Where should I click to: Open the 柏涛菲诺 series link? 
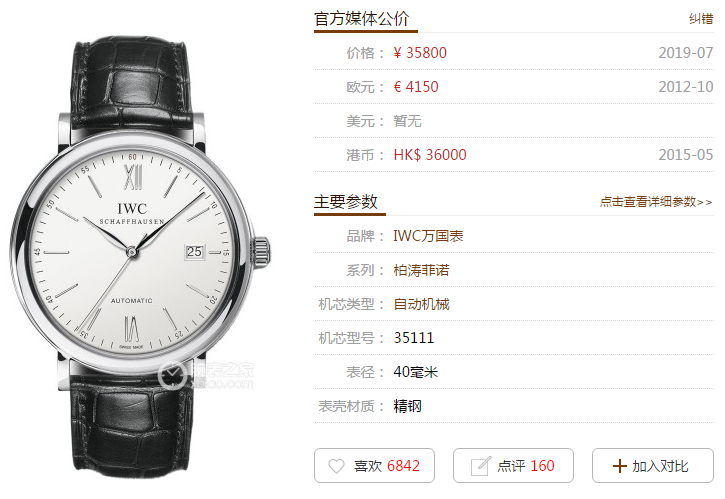[x=421, y=270]
